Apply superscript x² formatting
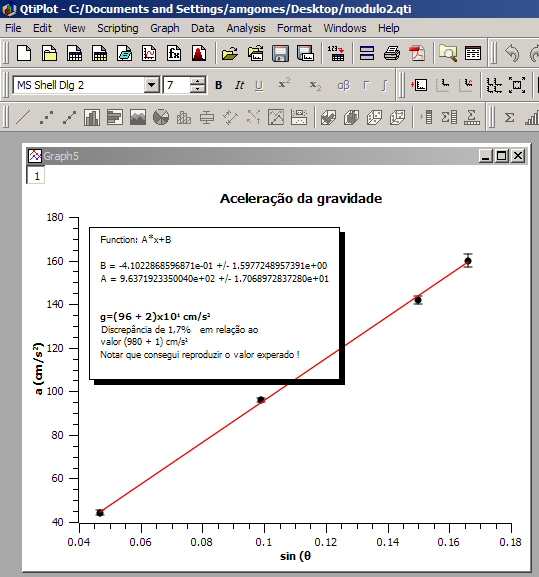 [x=284, y=84]
